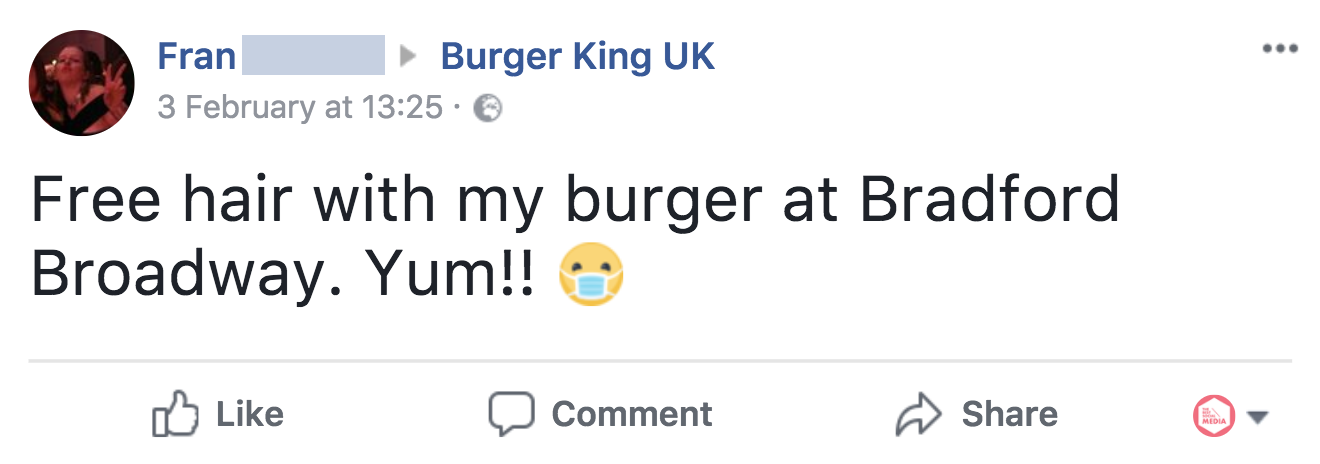The height and width of the screenshot is (464, 1320).
Task: Open Fran's profile picture thumbnail
Action: coord(82,82)
